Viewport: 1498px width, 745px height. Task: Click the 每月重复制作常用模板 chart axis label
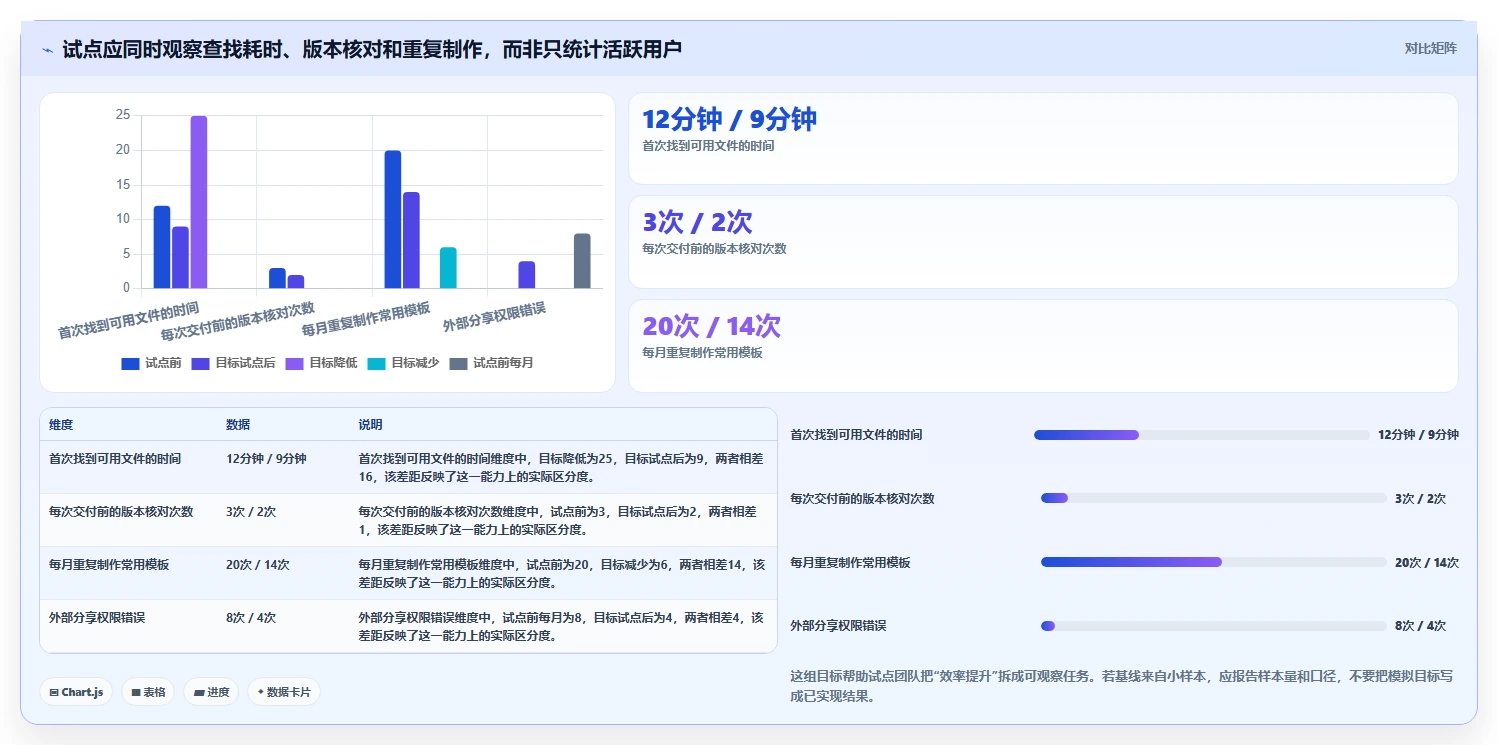pyautogui.click(x=366, y=320)
